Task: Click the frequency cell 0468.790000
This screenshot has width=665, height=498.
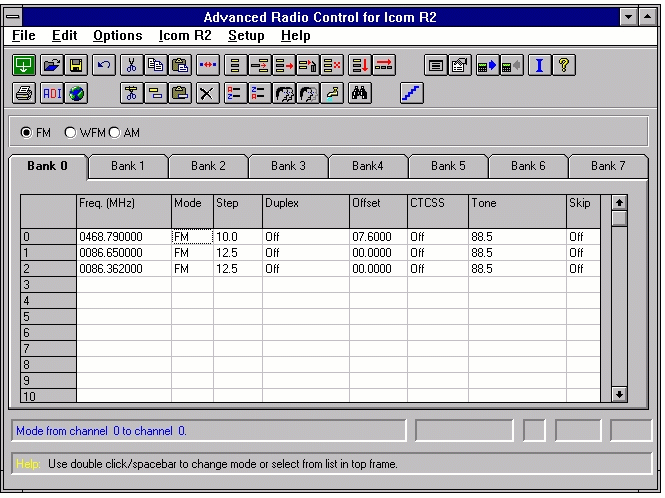Action: 124,237
